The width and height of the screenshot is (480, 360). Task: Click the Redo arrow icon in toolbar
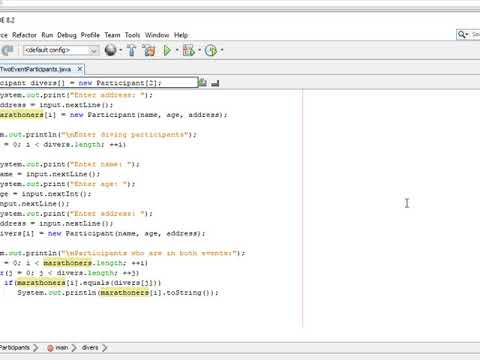pos(7,50)
